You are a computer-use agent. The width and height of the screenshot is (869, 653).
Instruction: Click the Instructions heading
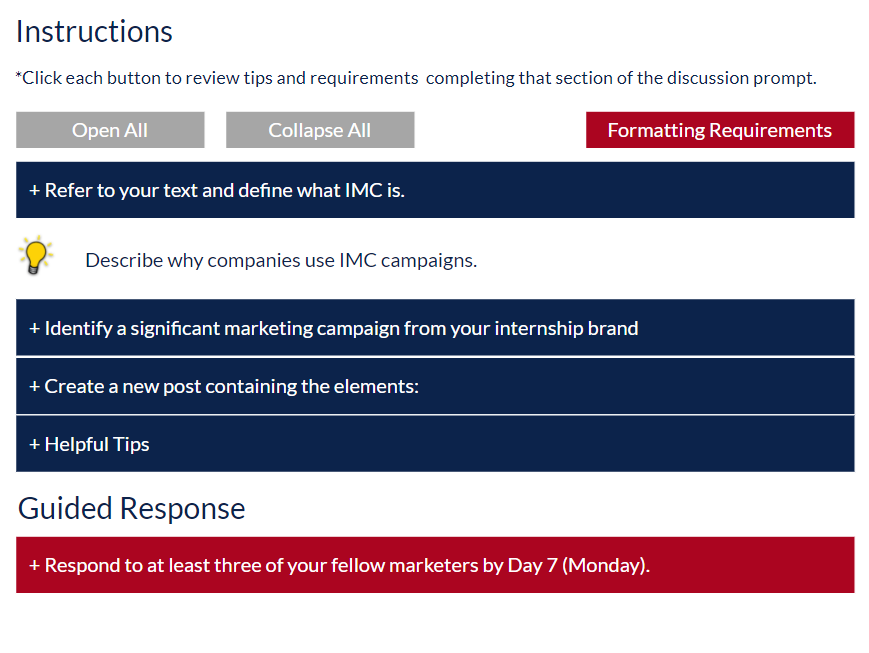[94, 32]
